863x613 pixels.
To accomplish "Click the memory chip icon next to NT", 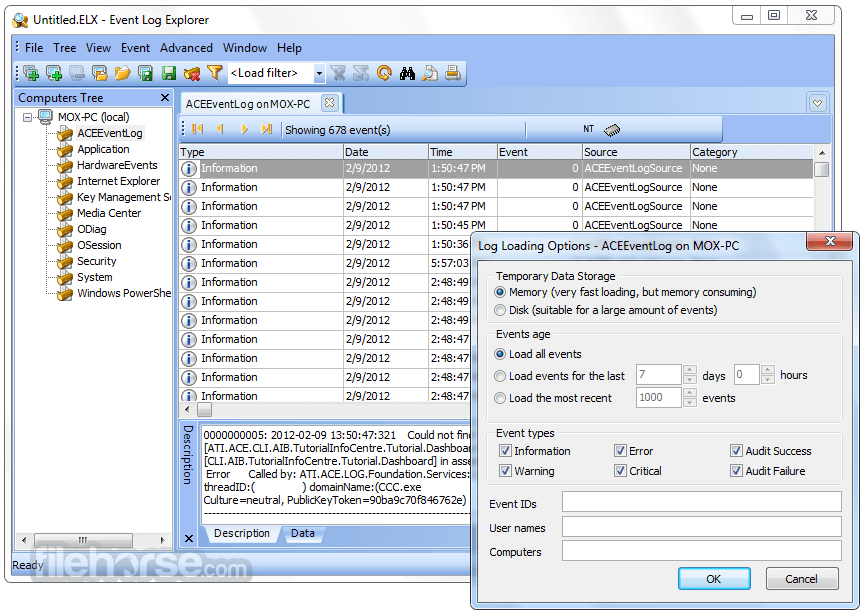I will [x=611, y=130].
